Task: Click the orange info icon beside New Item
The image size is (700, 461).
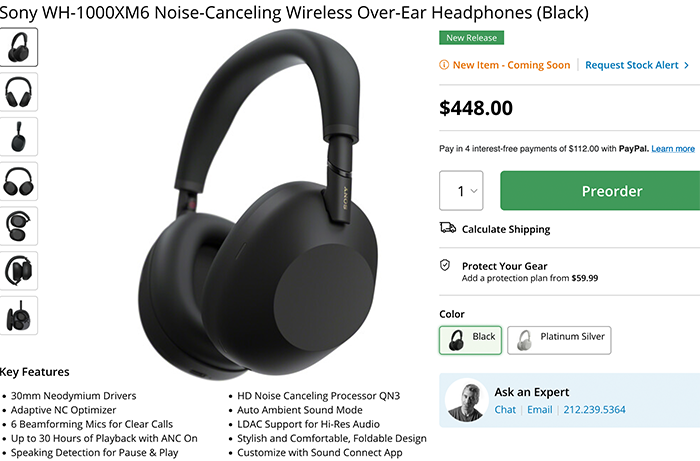Action: coord(444,65)
